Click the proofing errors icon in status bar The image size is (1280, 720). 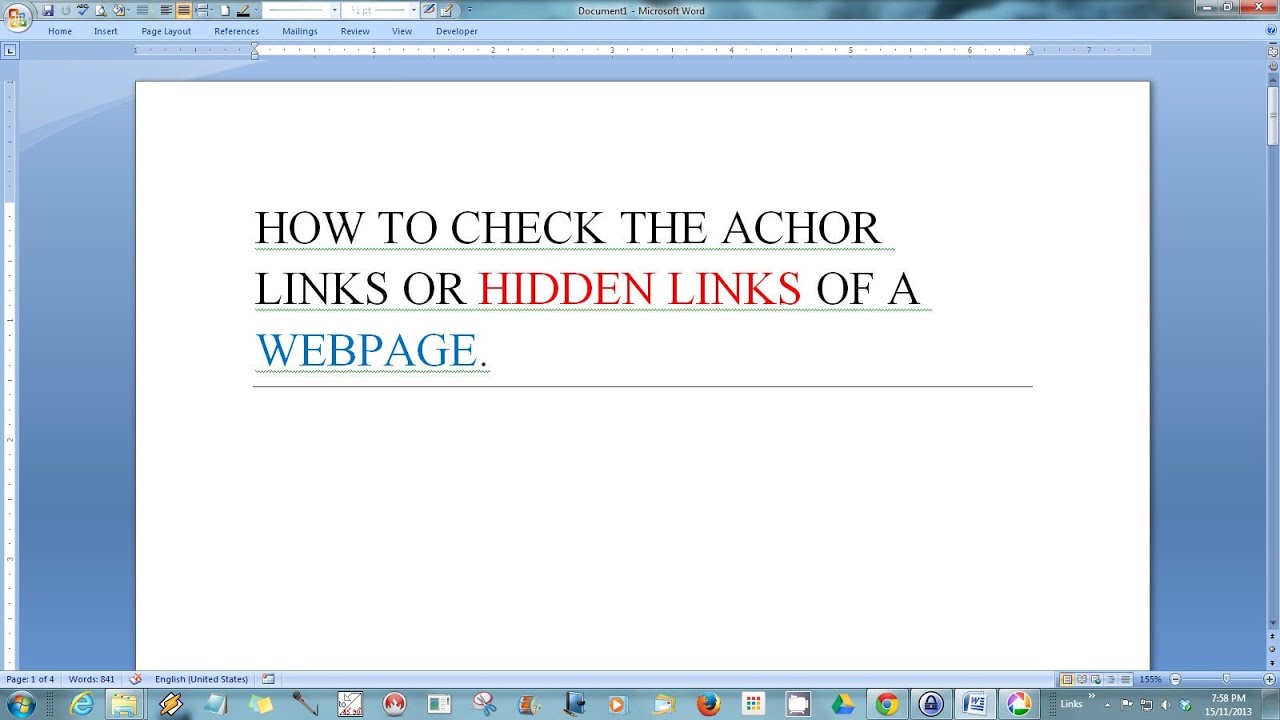click(x=136, y=679)
